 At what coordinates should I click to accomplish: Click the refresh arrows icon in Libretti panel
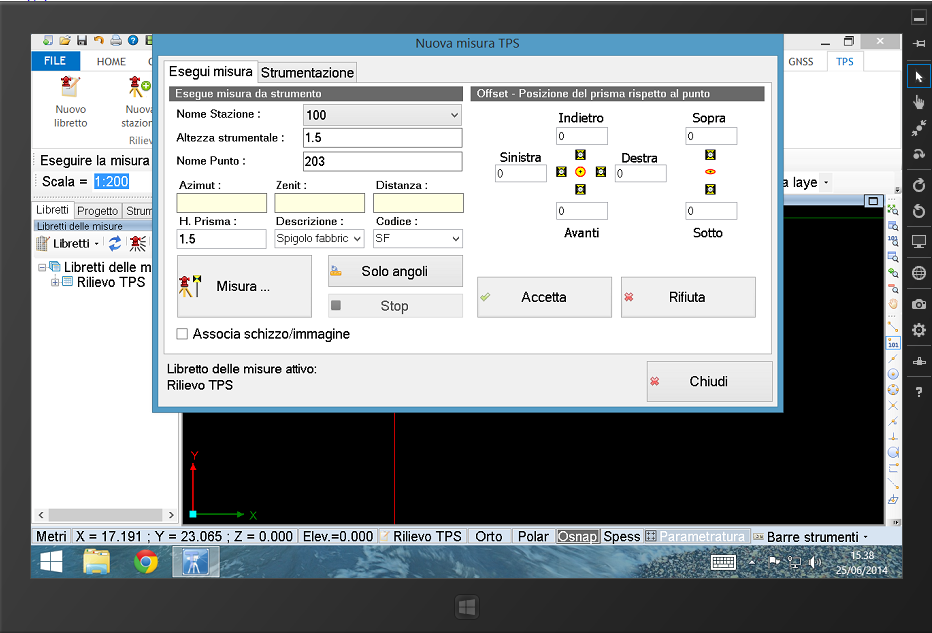(115, 243)
